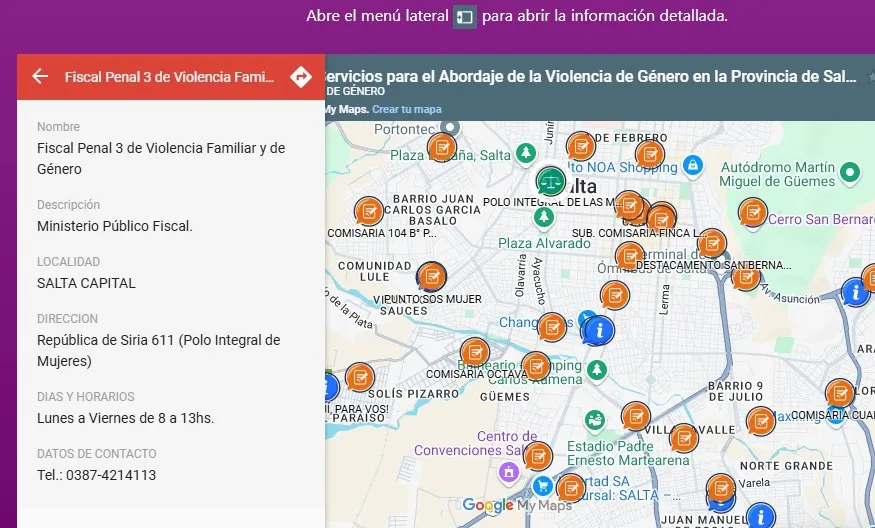Click the schedule Lunes a Viernes text
Image resolution: width=875 pixels, height=528 pixels.
coord(126,418)
